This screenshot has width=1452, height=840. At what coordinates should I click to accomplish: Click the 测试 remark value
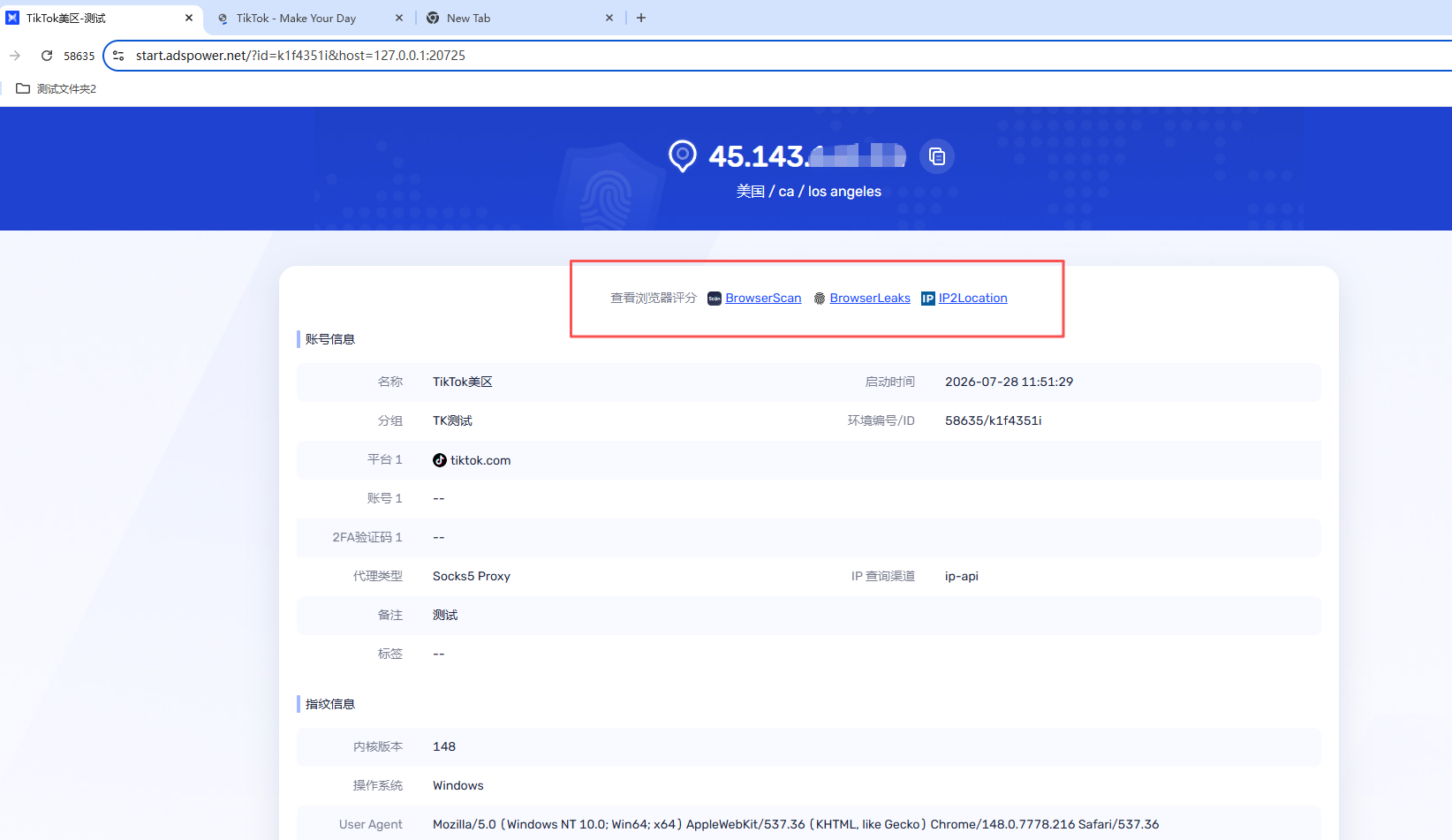click(445, 616)
